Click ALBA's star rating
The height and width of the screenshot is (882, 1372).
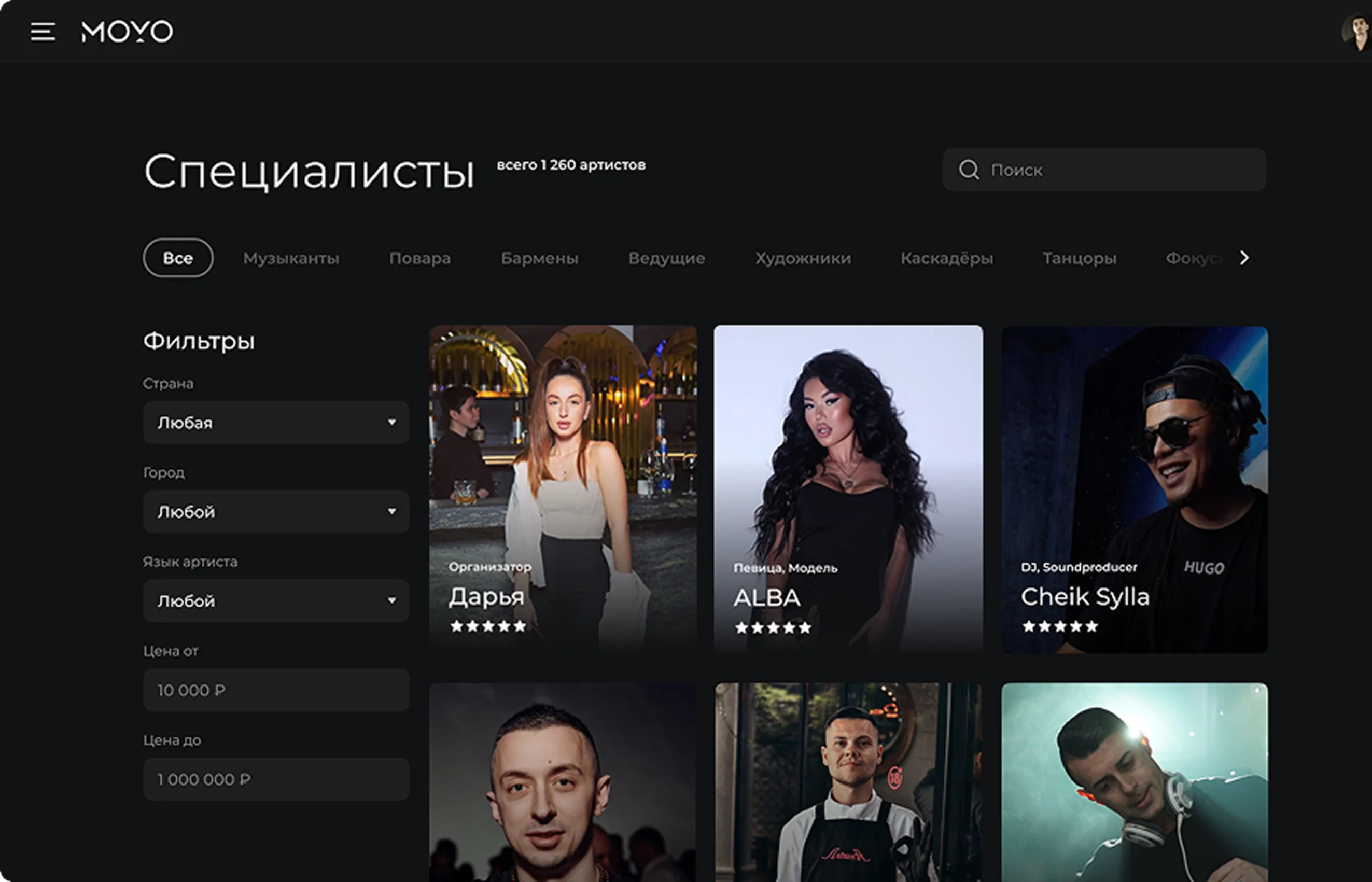point(773,628)
